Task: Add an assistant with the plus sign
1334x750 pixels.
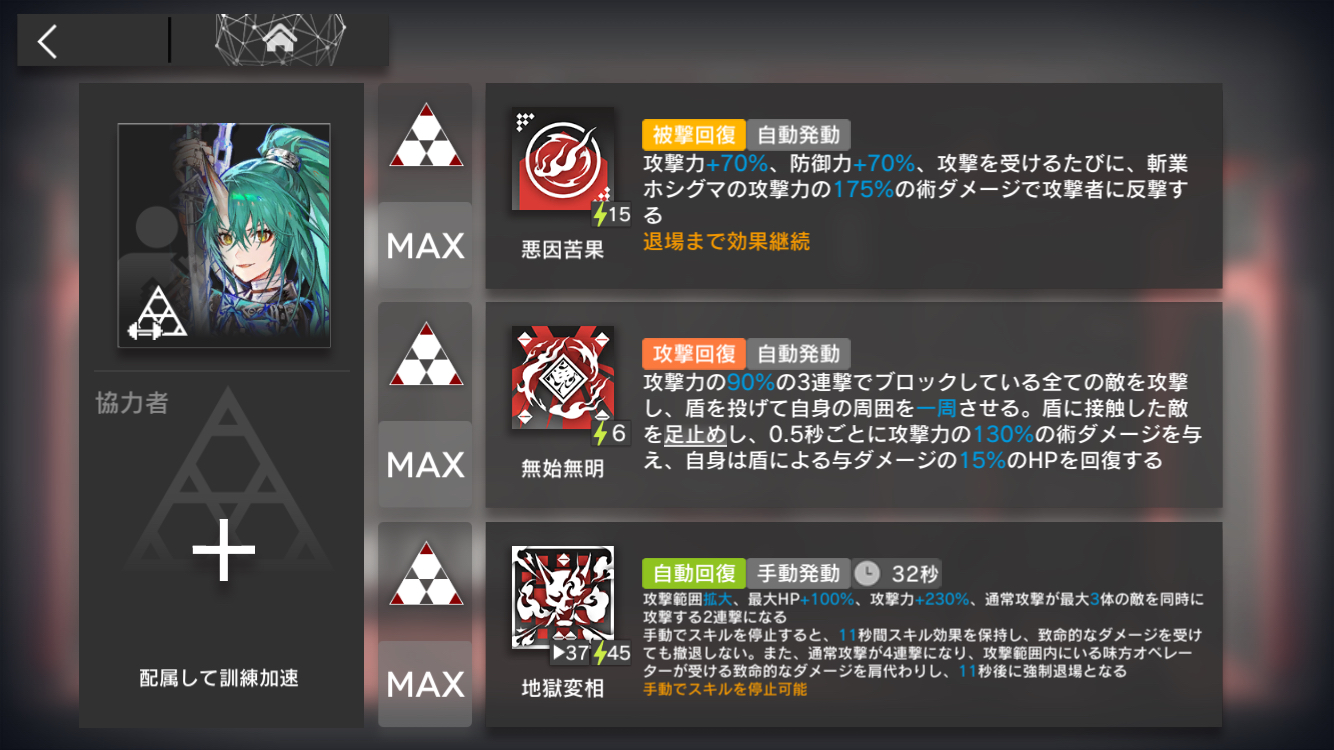Action: click(223, 551)
